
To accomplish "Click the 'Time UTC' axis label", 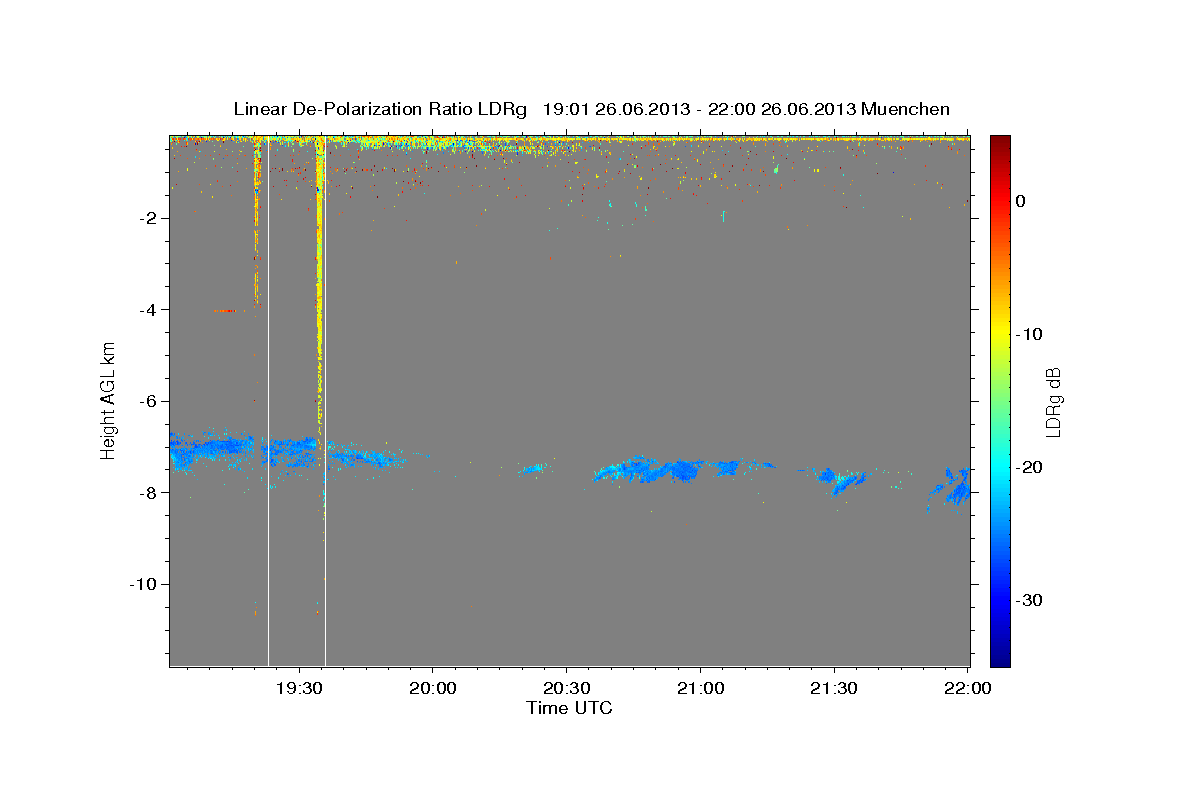I will coord(569,708).
